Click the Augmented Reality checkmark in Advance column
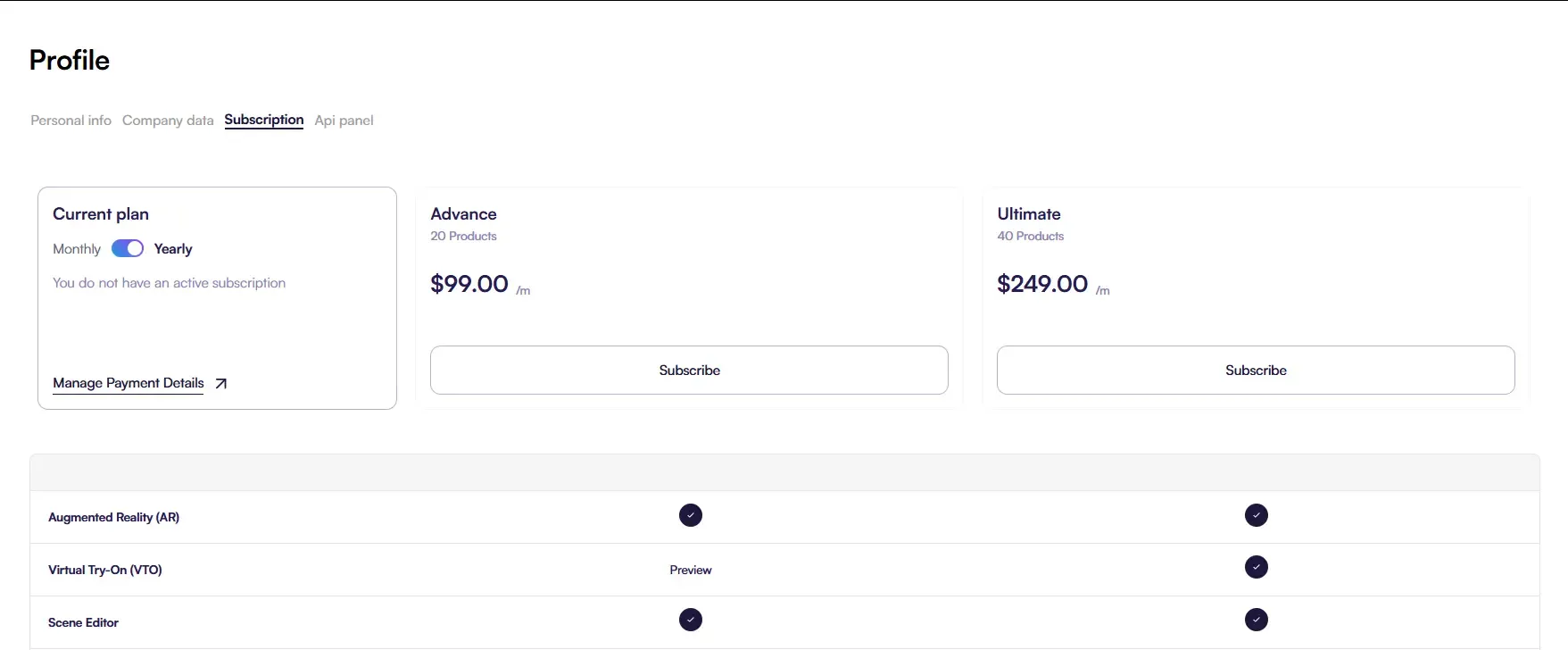Viewport: 1568px width, 650px height. point(690,515)
